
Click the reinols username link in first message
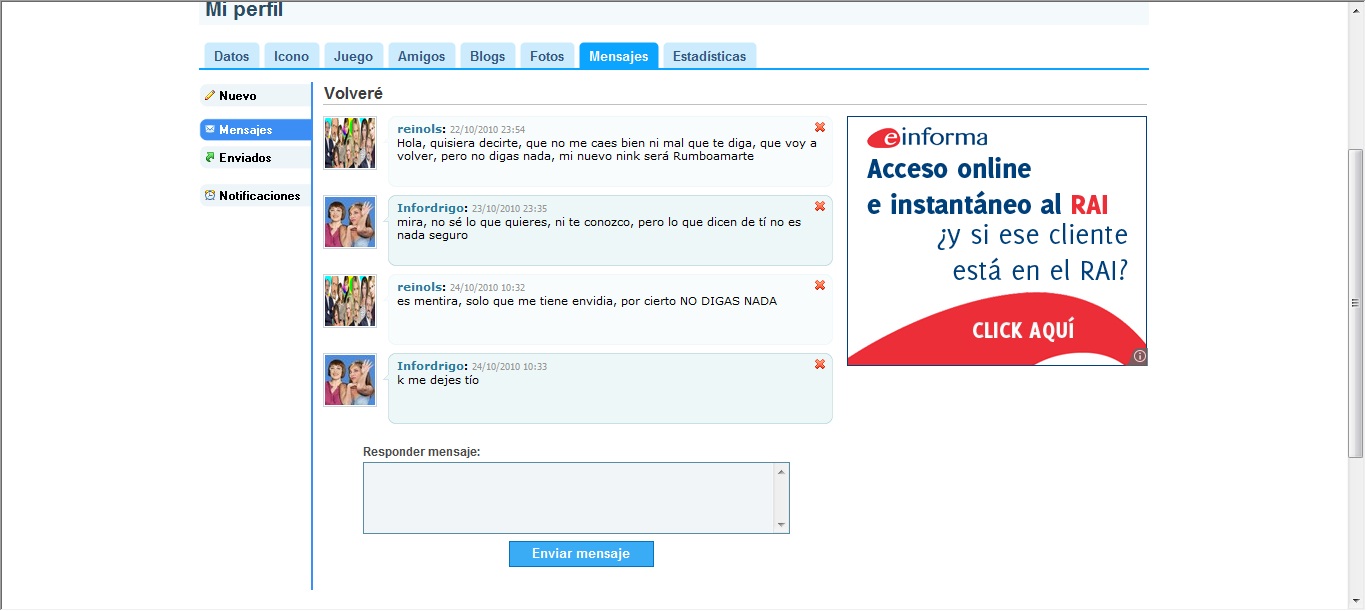419,129
